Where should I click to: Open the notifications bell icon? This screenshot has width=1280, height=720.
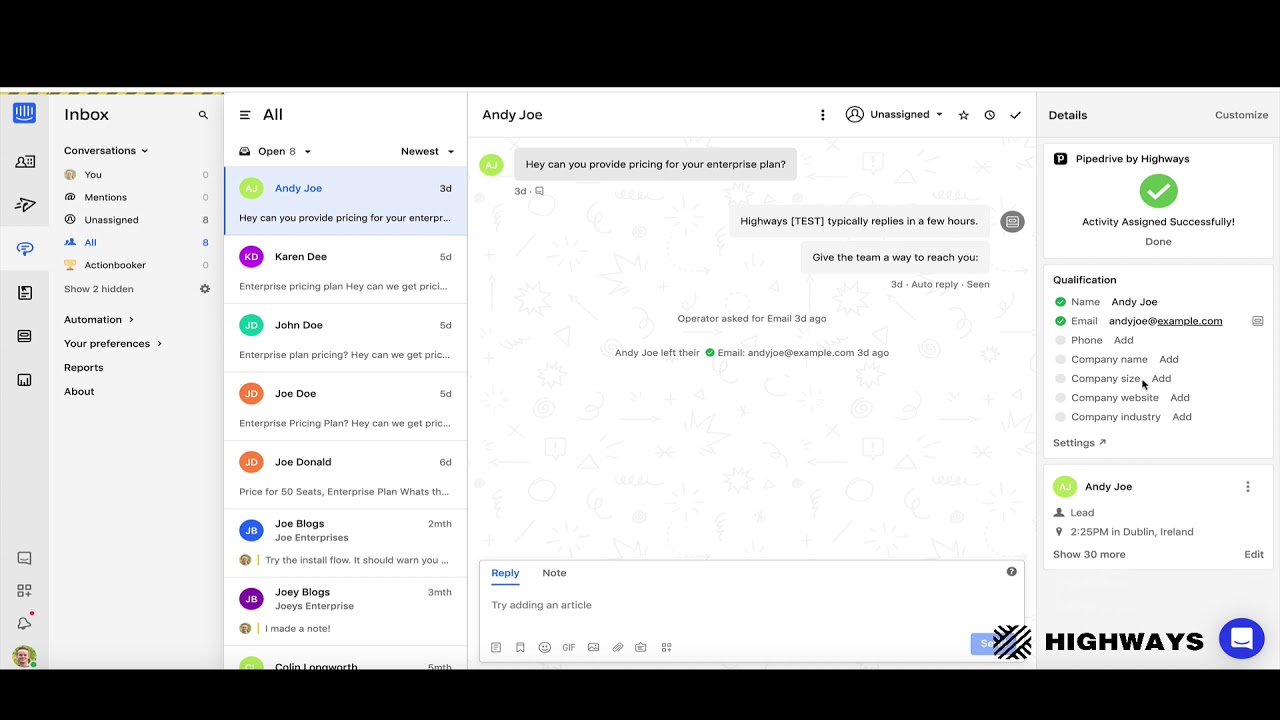pos(25,623)
